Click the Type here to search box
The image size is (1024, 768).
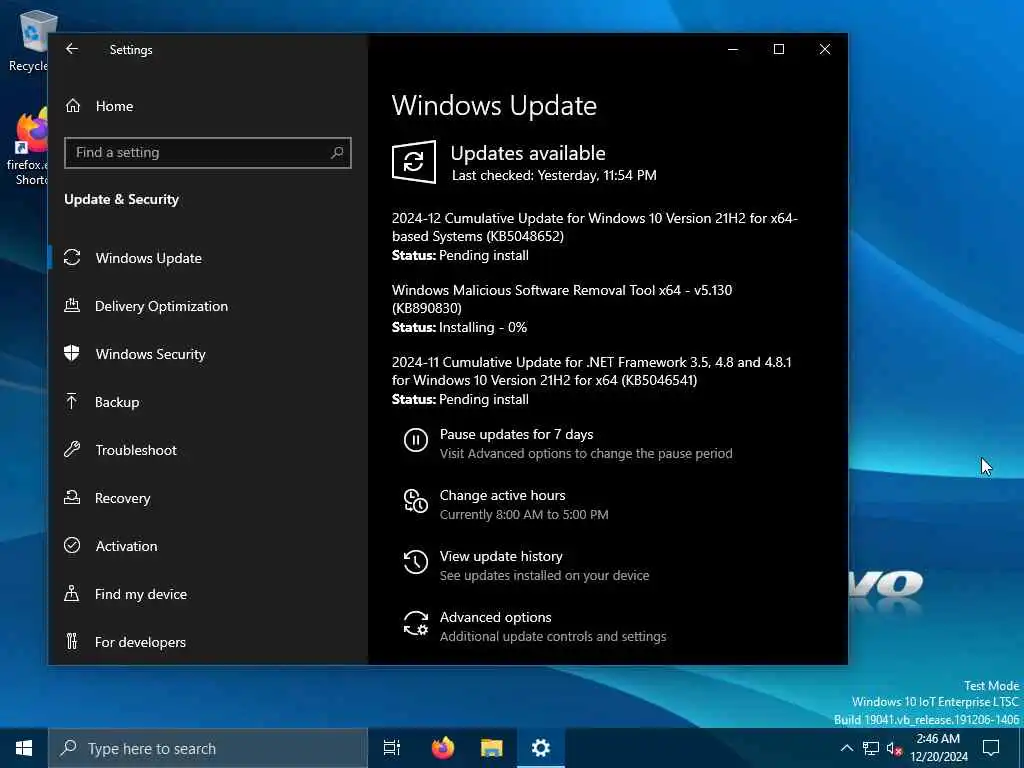208,748
